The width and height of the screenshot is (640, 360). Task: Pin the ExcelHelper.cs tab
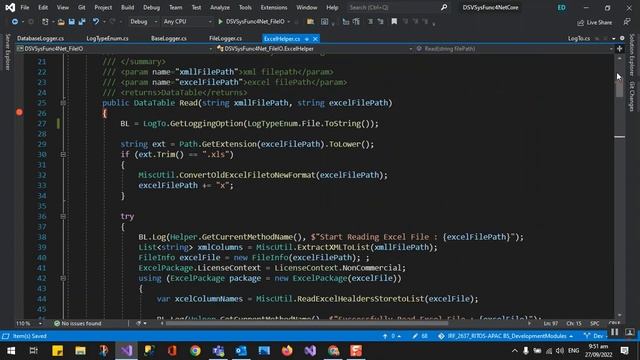pyautogui.click(x=307, y=39)
